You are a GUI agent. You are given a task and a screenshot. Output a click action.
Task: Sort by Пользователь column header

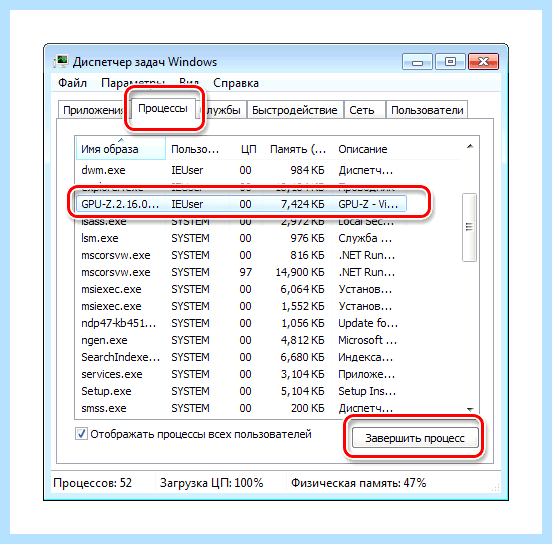point(197,149)
